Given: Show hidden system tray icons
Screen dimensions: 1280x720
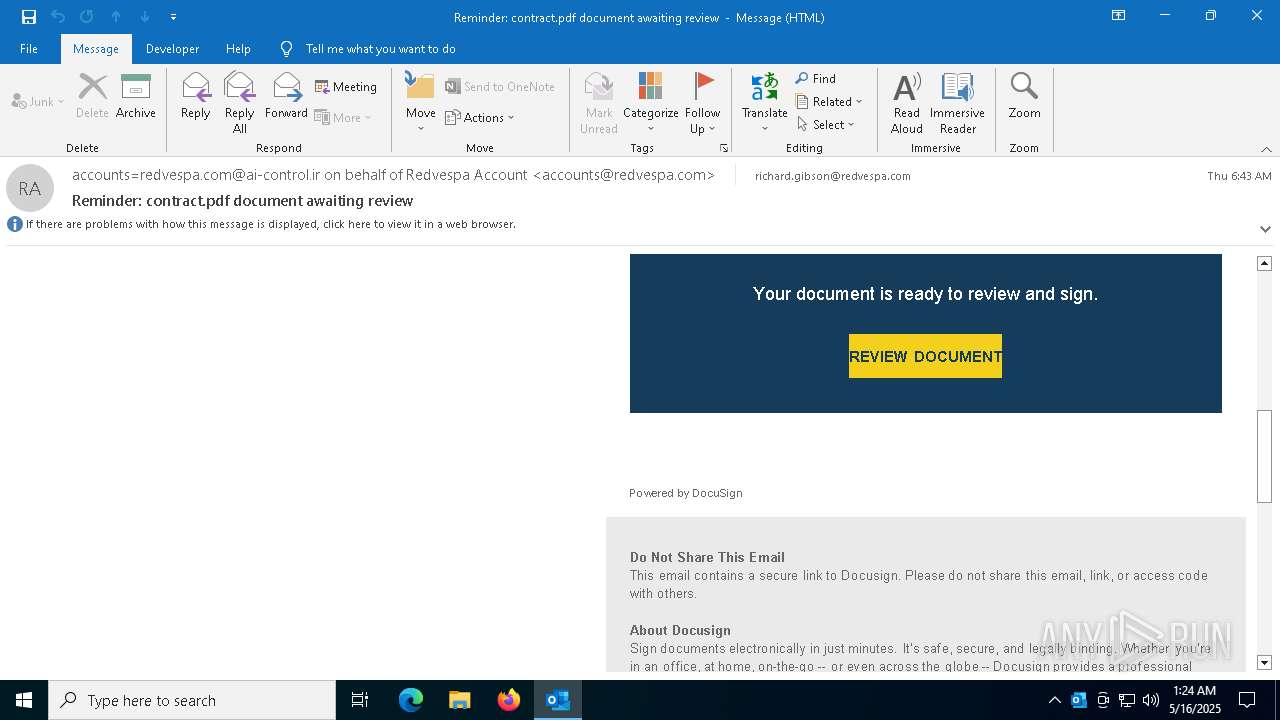Looking at the screenshot, I should coord(1054,700).
